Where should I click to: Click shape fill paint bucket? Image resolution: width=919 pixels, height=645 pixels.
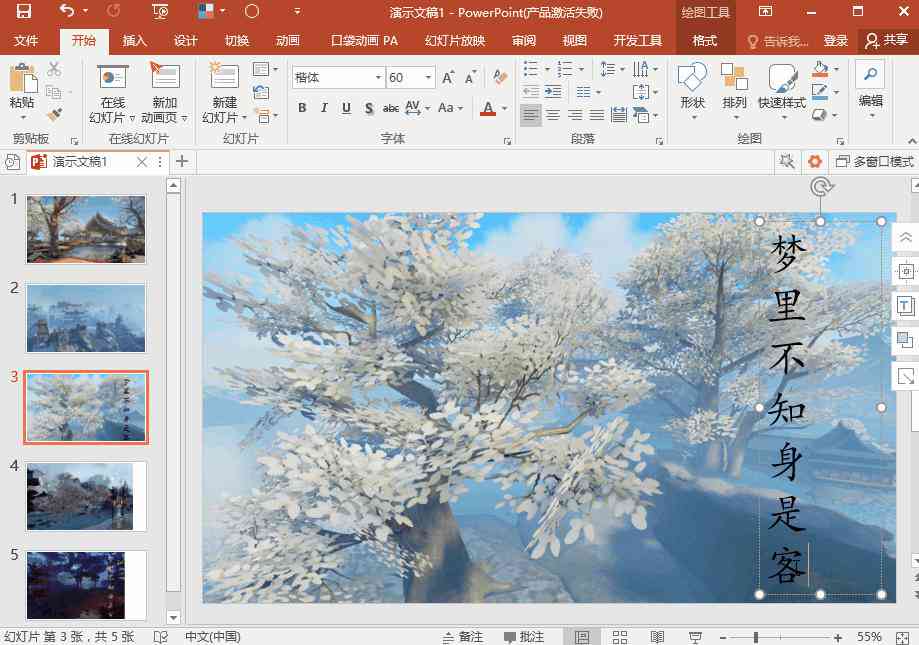pos(820,69)
